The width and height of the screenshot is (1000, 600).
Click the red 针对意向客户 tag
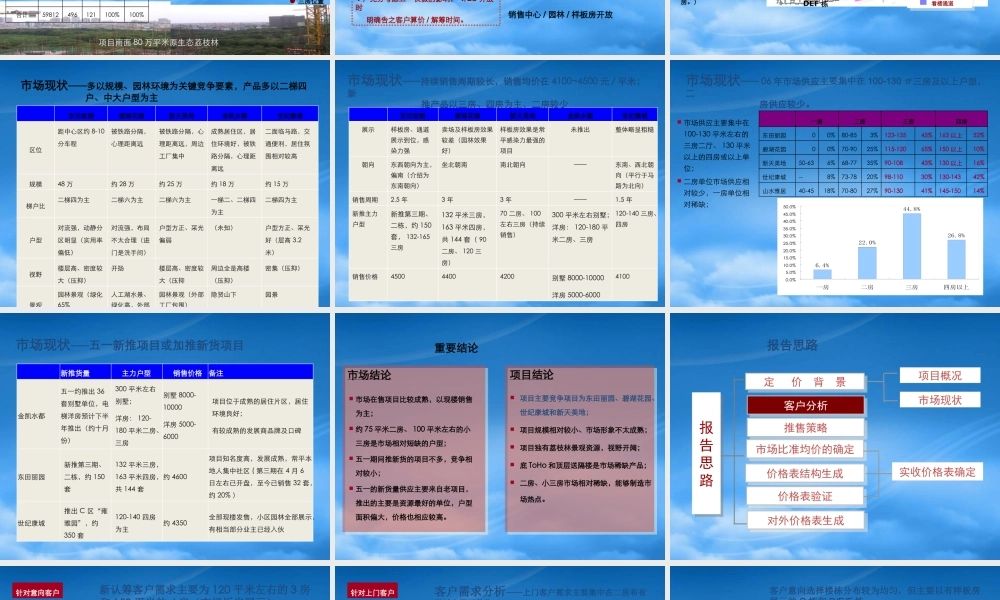[x=37, y=592]
